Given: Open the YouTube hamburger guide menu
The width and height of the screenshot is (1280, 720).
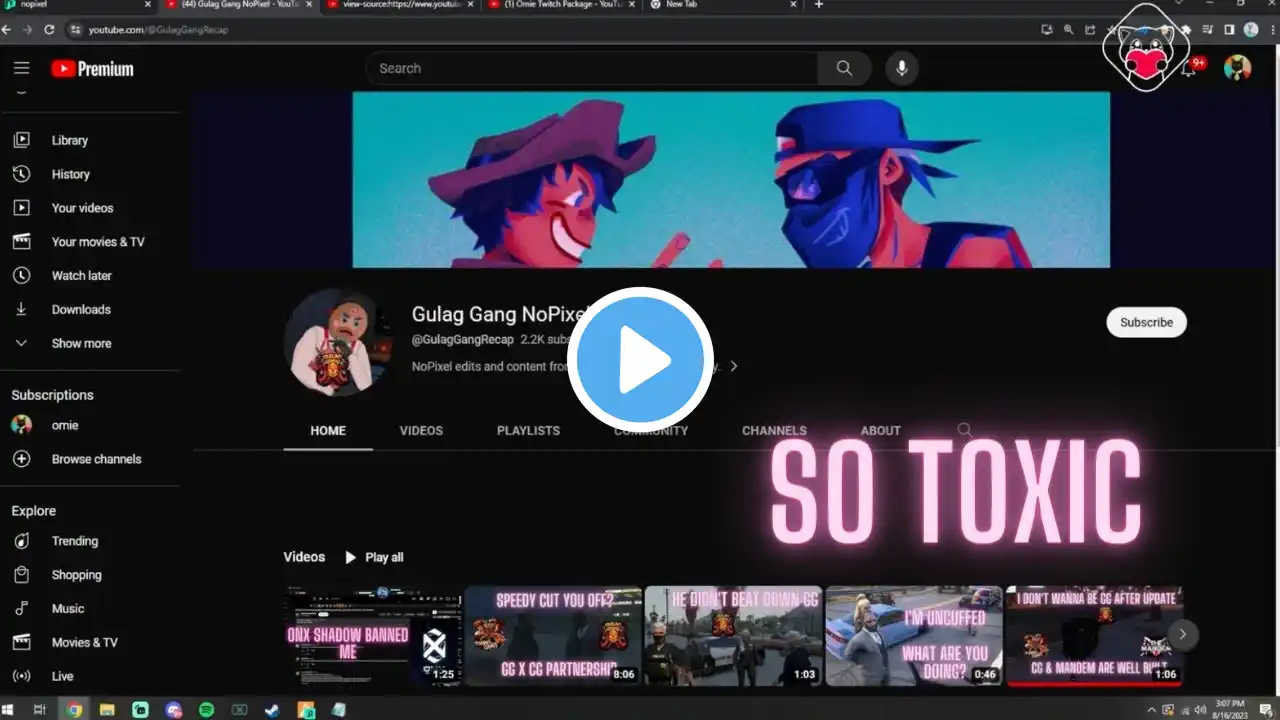Looking at the screenshot, I should [x=22, y=68].
